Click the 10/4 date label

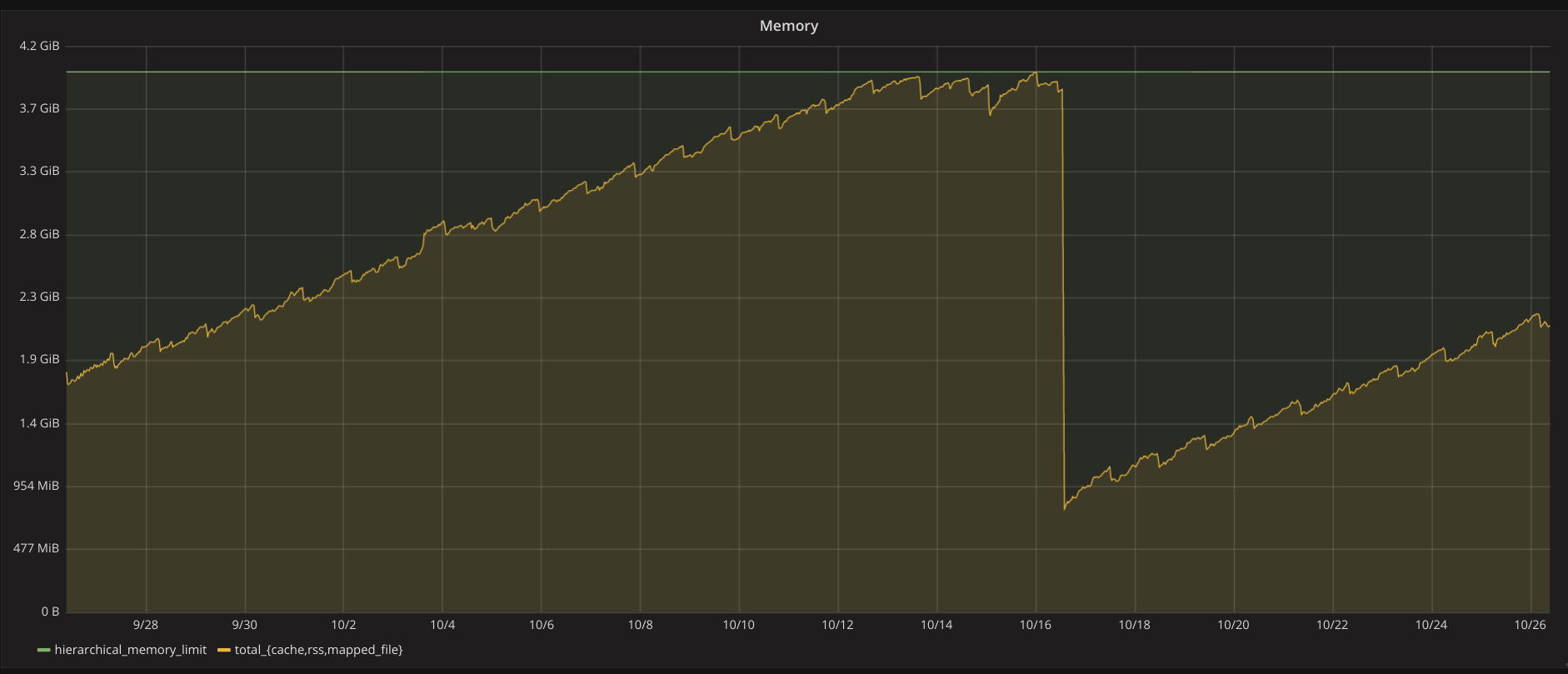point(442,625)
